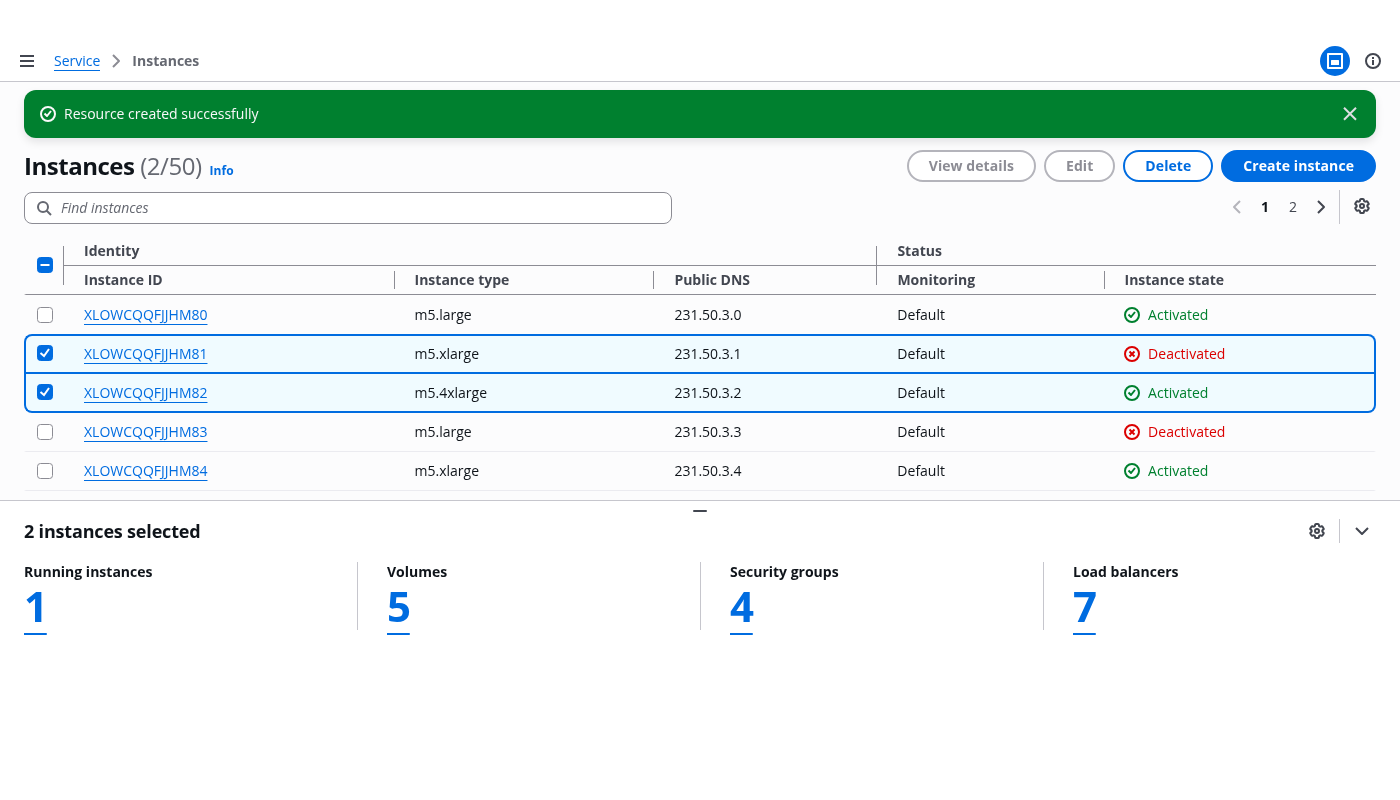Click Activated status icon for XLOWCQQFJJHM82
The image size is (1400, 800).
pos(1132,393)
